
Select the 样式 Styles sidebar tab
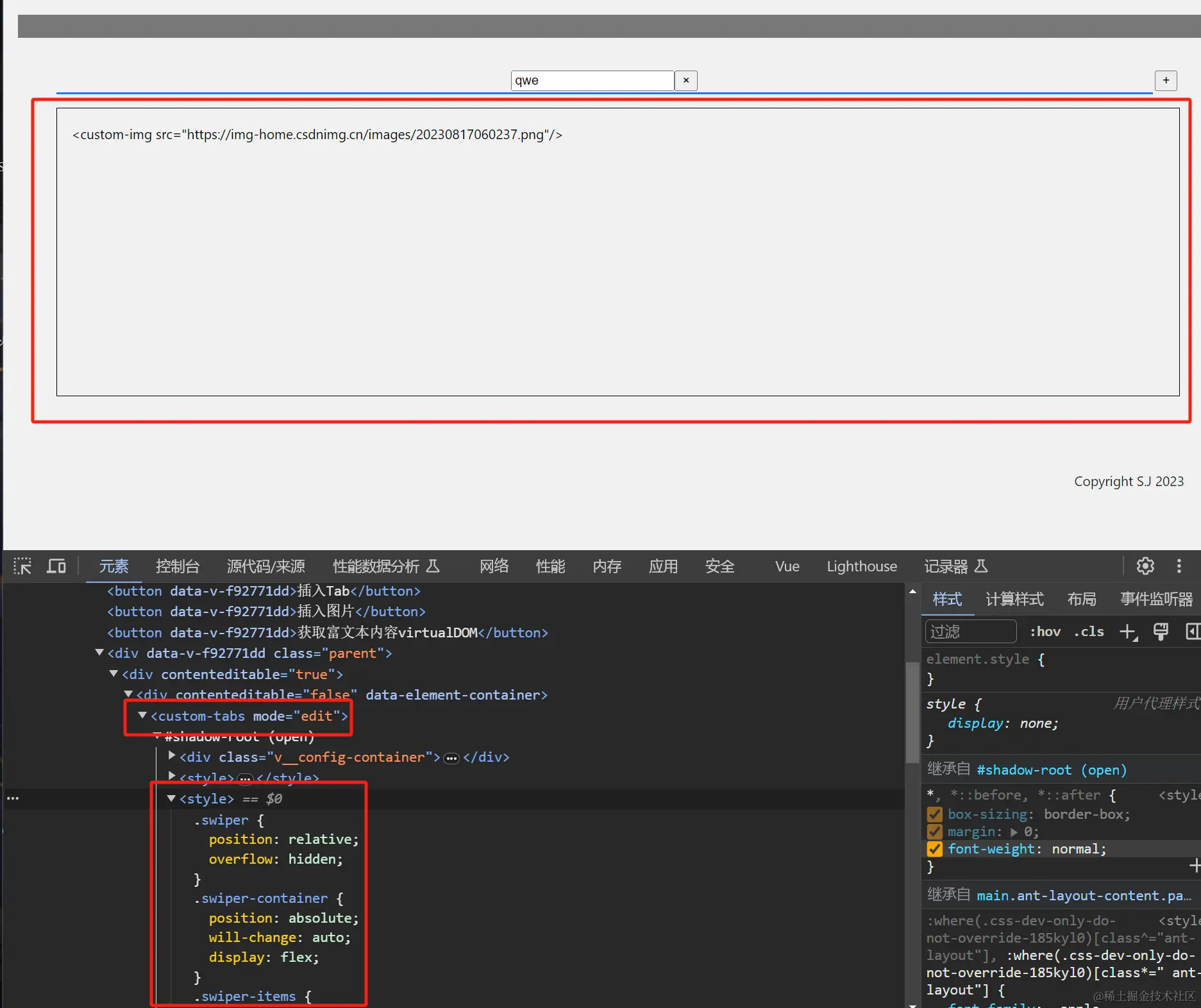coord(947,600)
